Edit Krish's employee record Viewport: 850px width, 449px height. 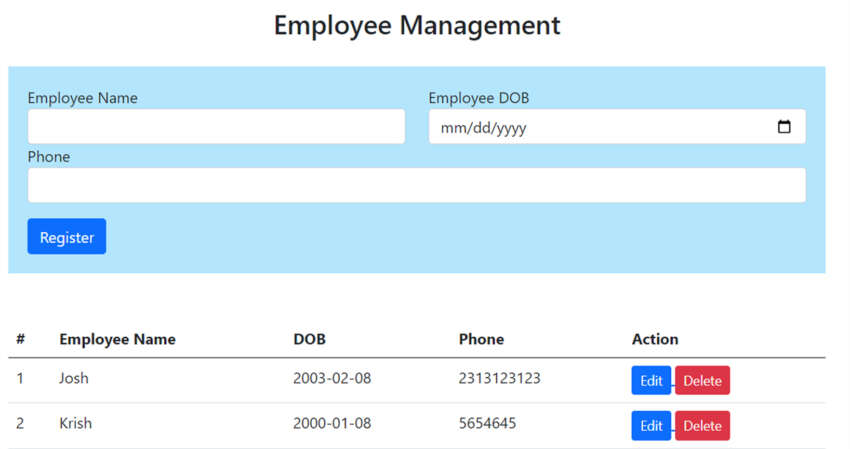click(651, 425)
